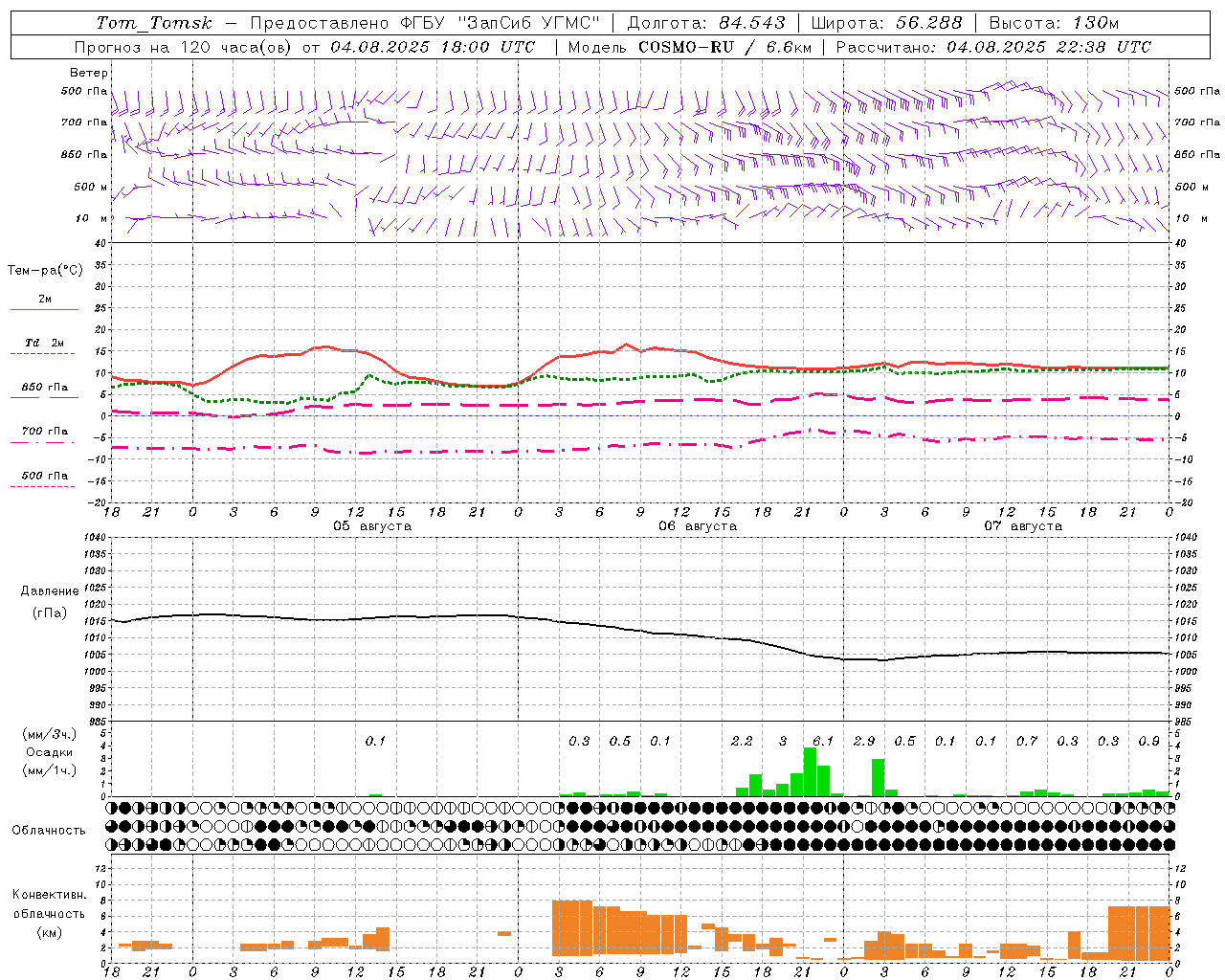Click the Давление pressure label

pos(50,591)
